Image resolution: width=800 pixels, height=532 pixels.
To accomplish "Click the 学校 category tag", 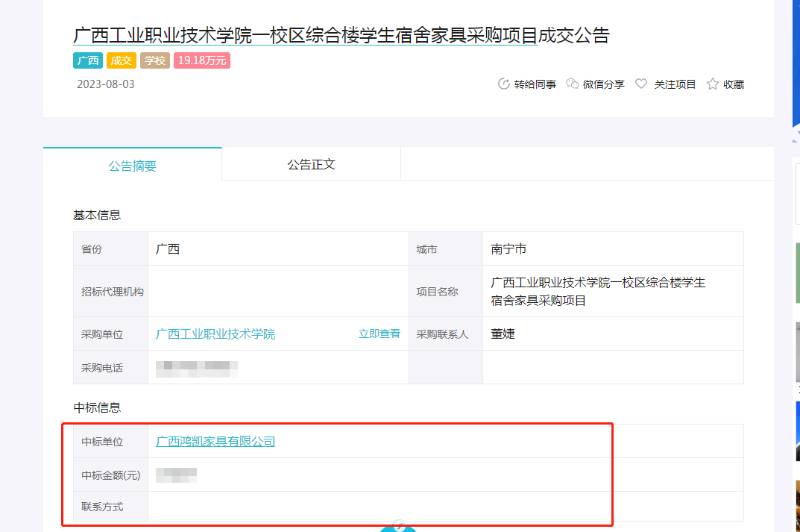I will (x=155, y=60).
